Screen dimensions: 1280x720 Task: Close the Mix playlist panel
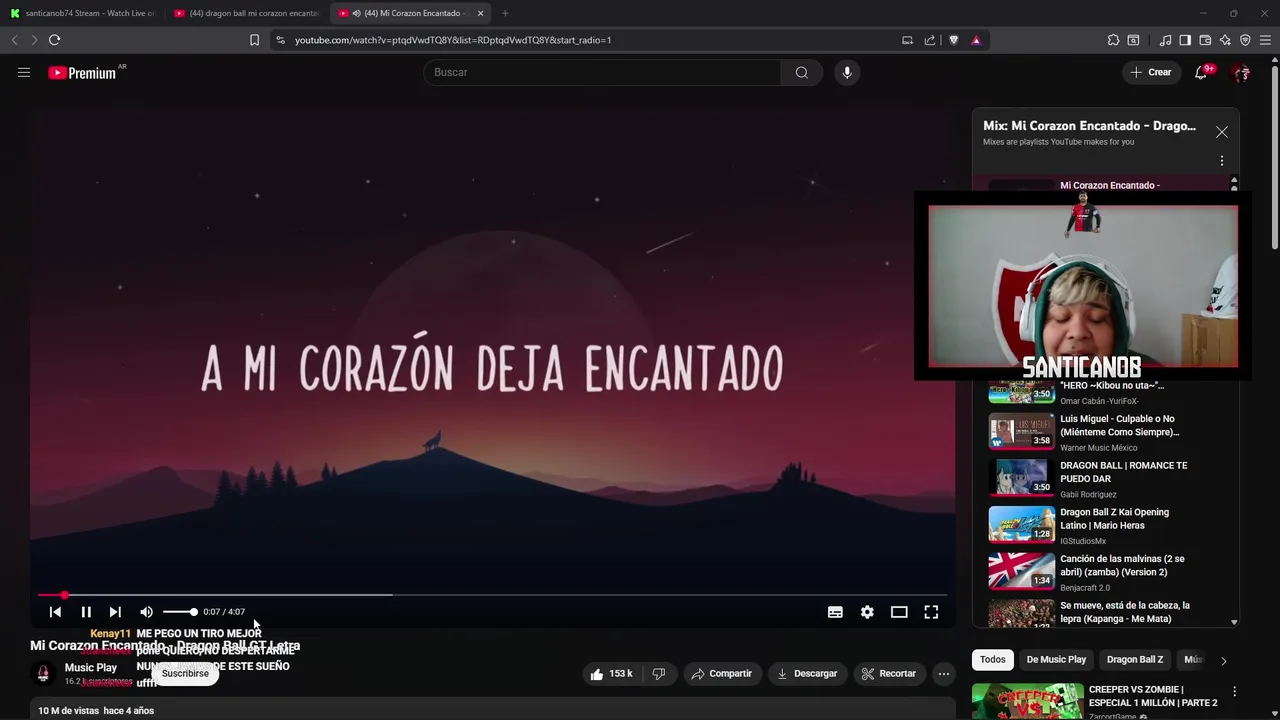pos(1222,132)
